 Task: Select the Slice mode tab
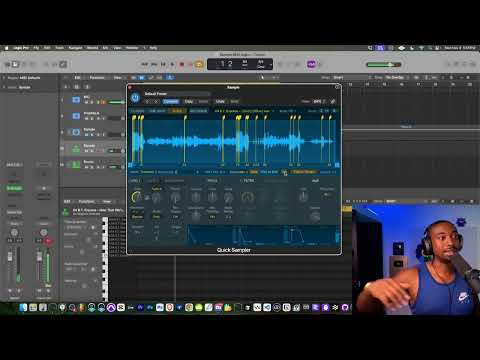pos(178,111)
